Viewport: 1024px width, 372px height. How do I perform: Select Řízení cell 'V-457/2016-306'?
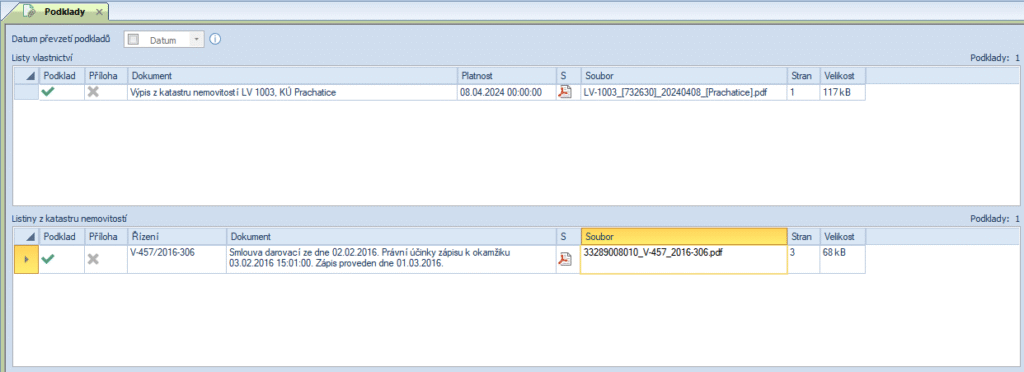click(x=177, y=259)
